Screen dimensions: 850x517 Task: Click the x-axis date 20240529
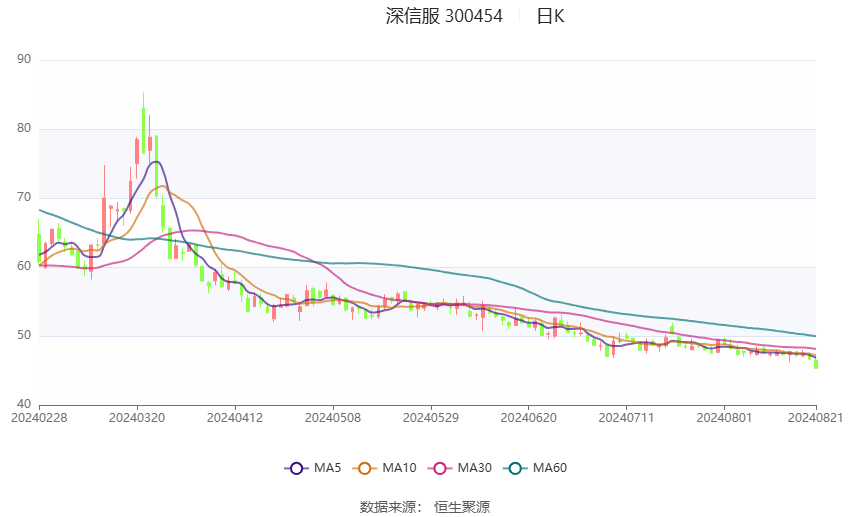click(x=431, y=418)
